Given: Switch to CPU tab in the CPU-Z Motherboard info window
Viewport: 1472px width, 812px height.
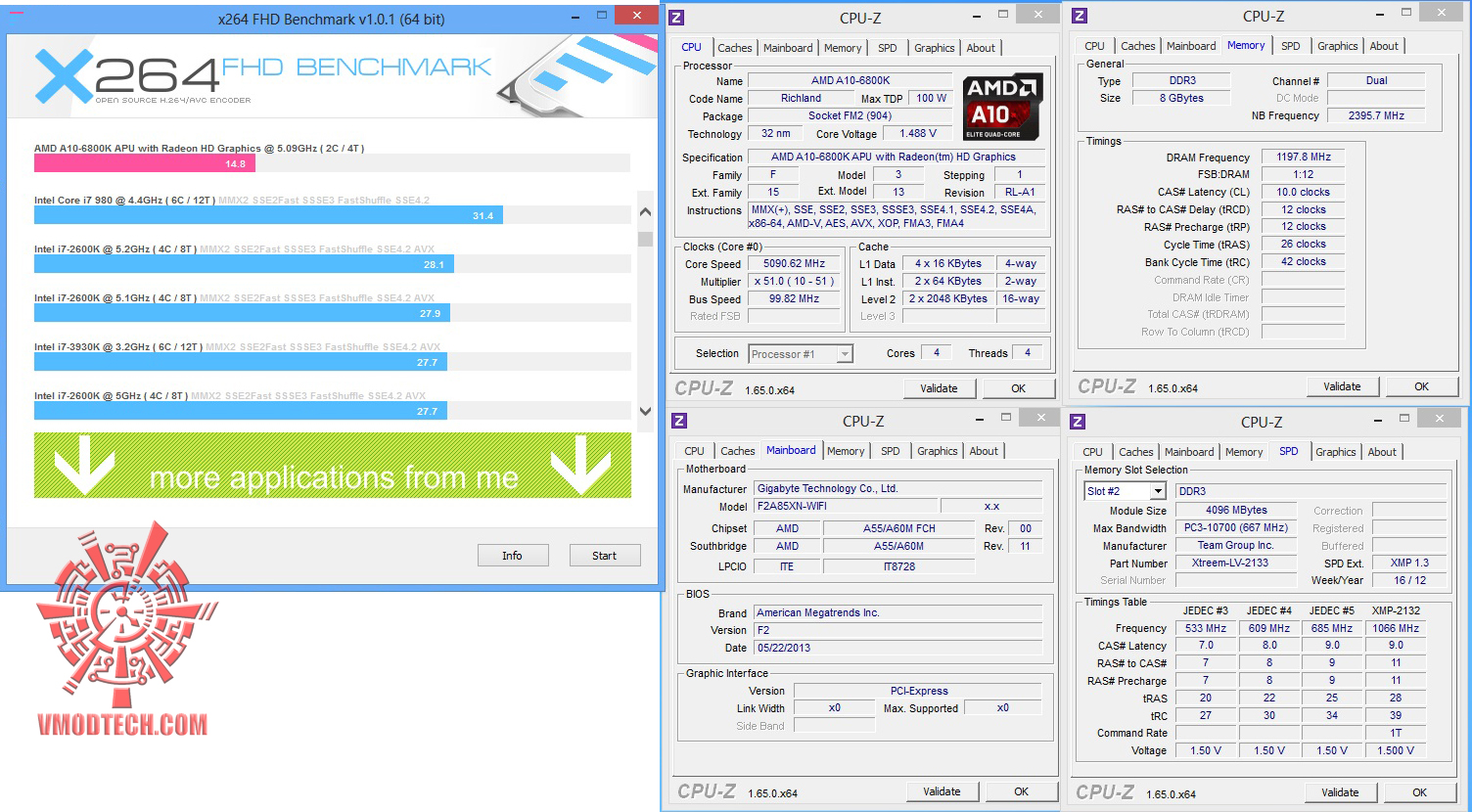Looking at the screenshot, I should [694, 451].
